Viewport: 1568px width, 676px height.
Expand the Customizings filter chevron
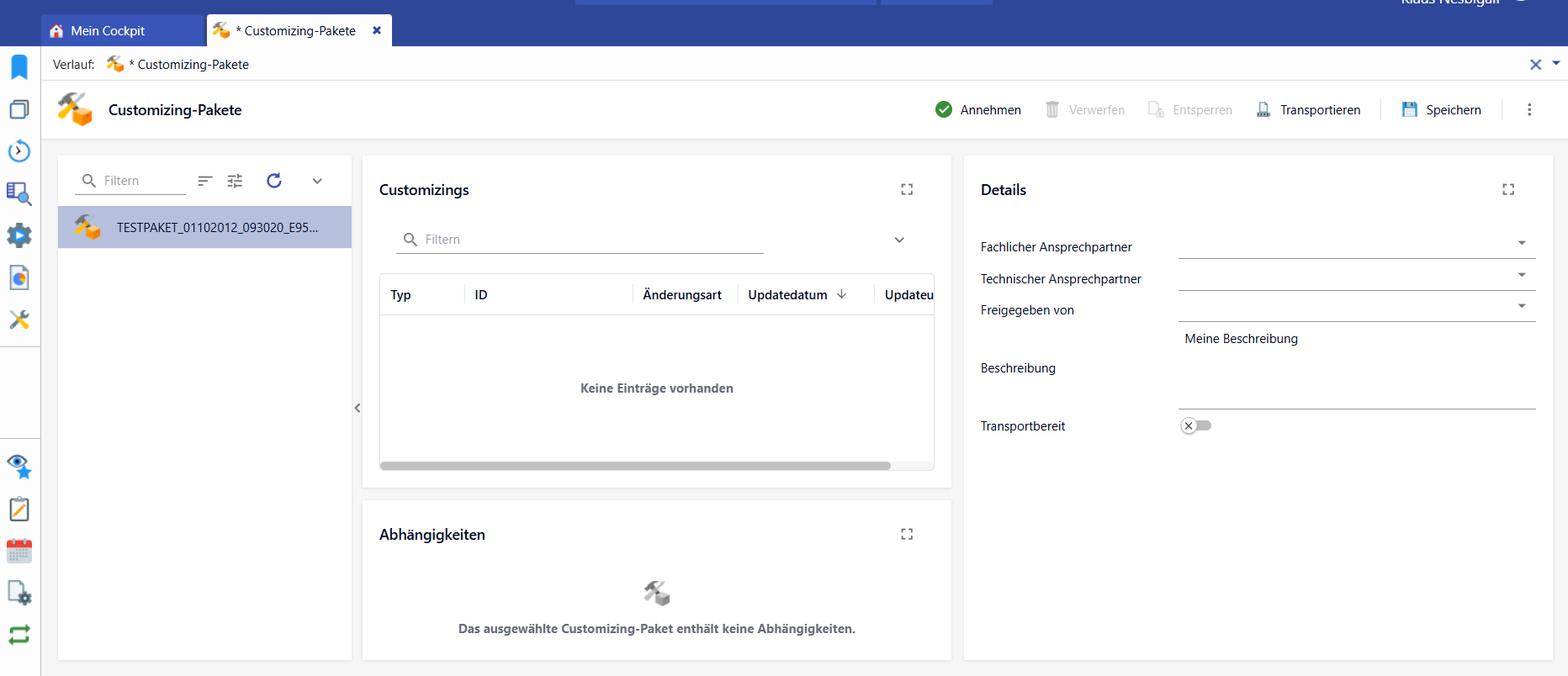899,240
